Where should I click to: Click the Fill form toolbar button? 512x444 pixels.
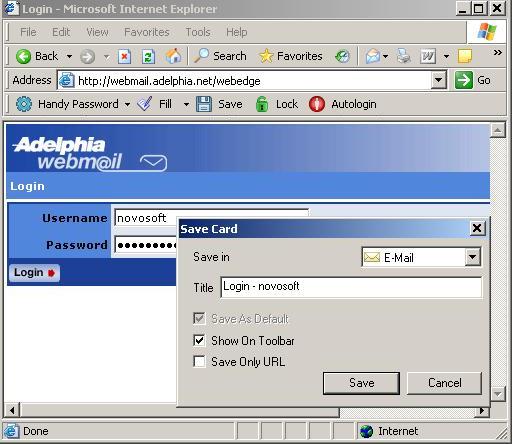click(x=155, y=104)
